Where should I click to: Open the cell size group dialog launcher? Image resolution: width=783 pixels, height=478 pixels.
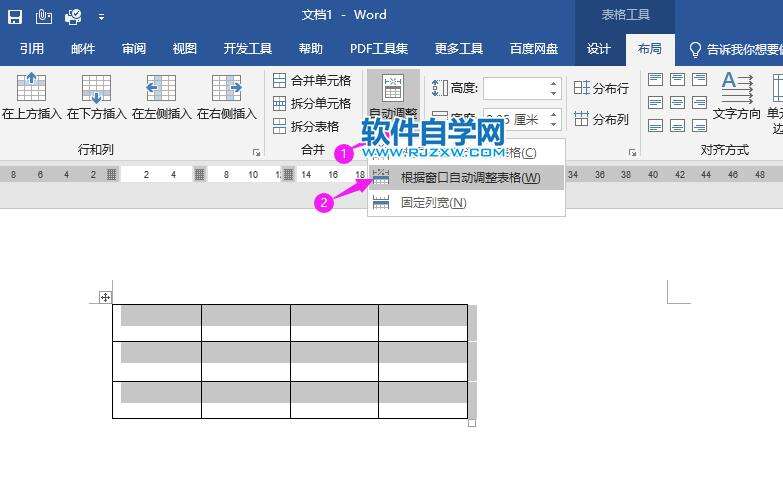tap(632, 152)
